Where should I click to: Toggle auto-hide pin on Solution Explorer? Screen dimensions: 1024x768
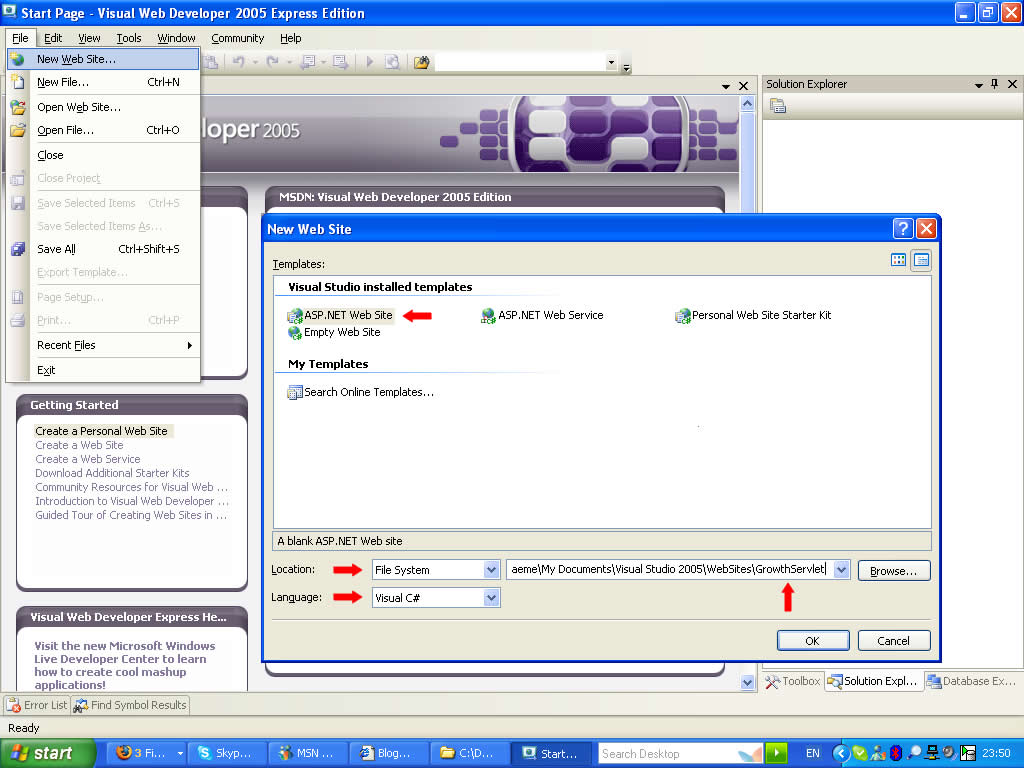995,84
